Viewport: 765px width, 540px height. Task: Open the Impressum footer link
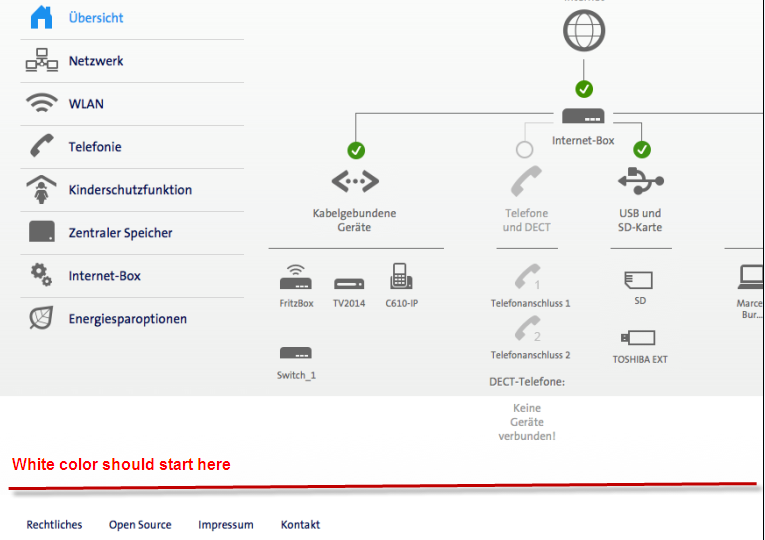point(225,525)
